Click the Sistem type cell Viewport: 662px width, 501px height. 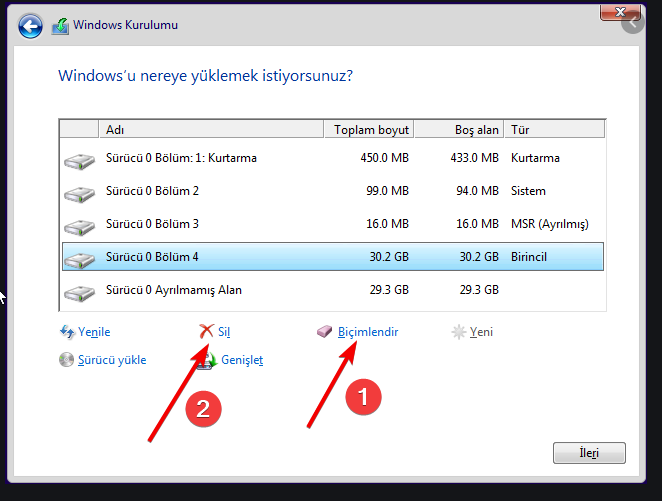pos(528,191)
